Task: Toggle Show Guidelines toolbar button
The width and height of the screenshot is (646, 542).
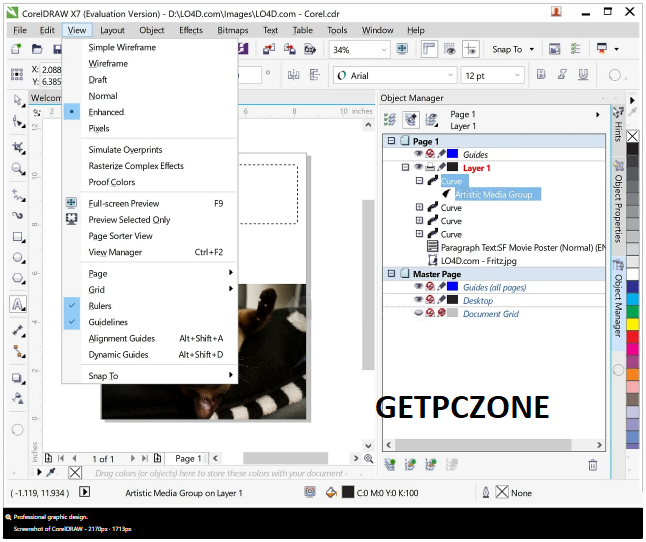Action: click(471, 49)
